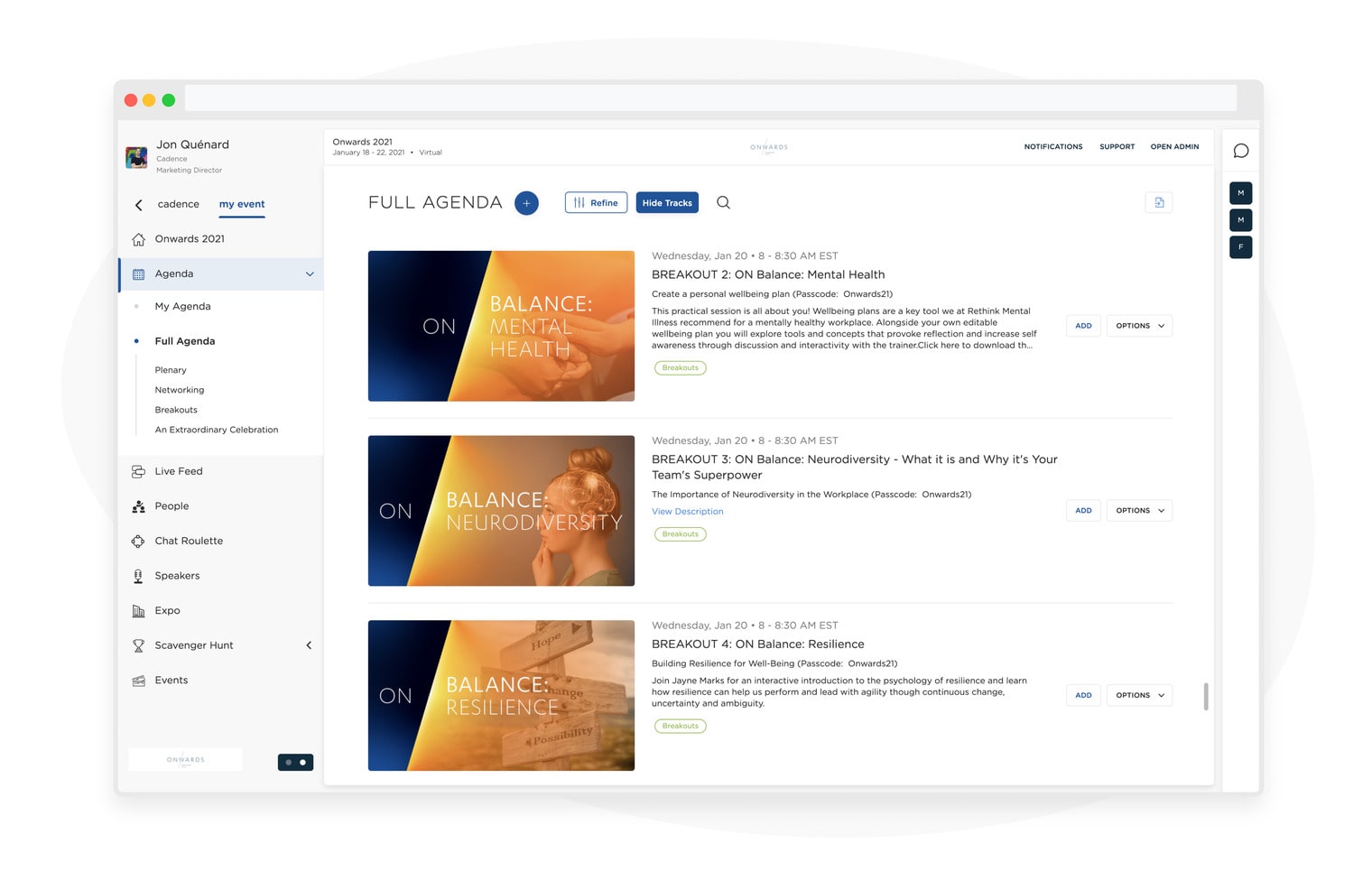The width and height of the screenshot is (1372, 871).
Task: Open NOTIFICATIONS in top bar
Action: pos(1052,147)
